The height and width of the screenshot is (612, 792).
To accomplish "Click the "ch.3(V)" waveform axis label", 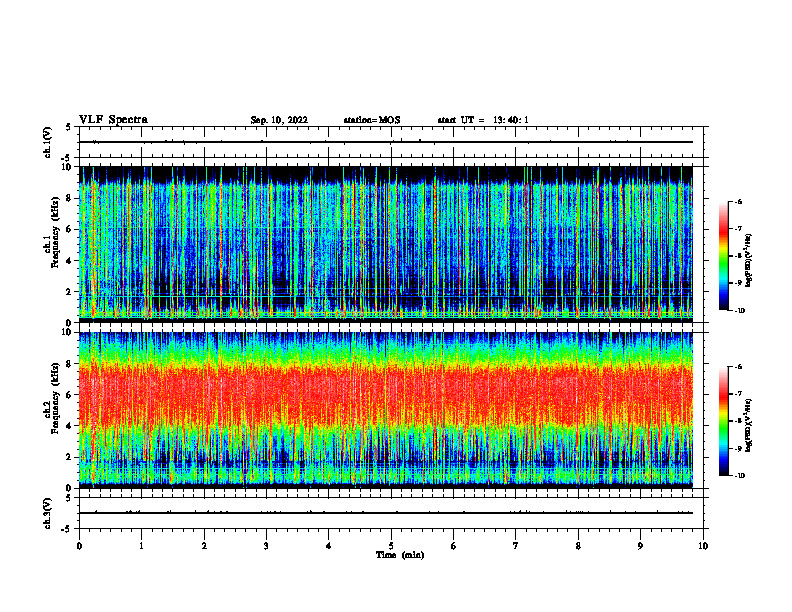I will pos(48,513).
